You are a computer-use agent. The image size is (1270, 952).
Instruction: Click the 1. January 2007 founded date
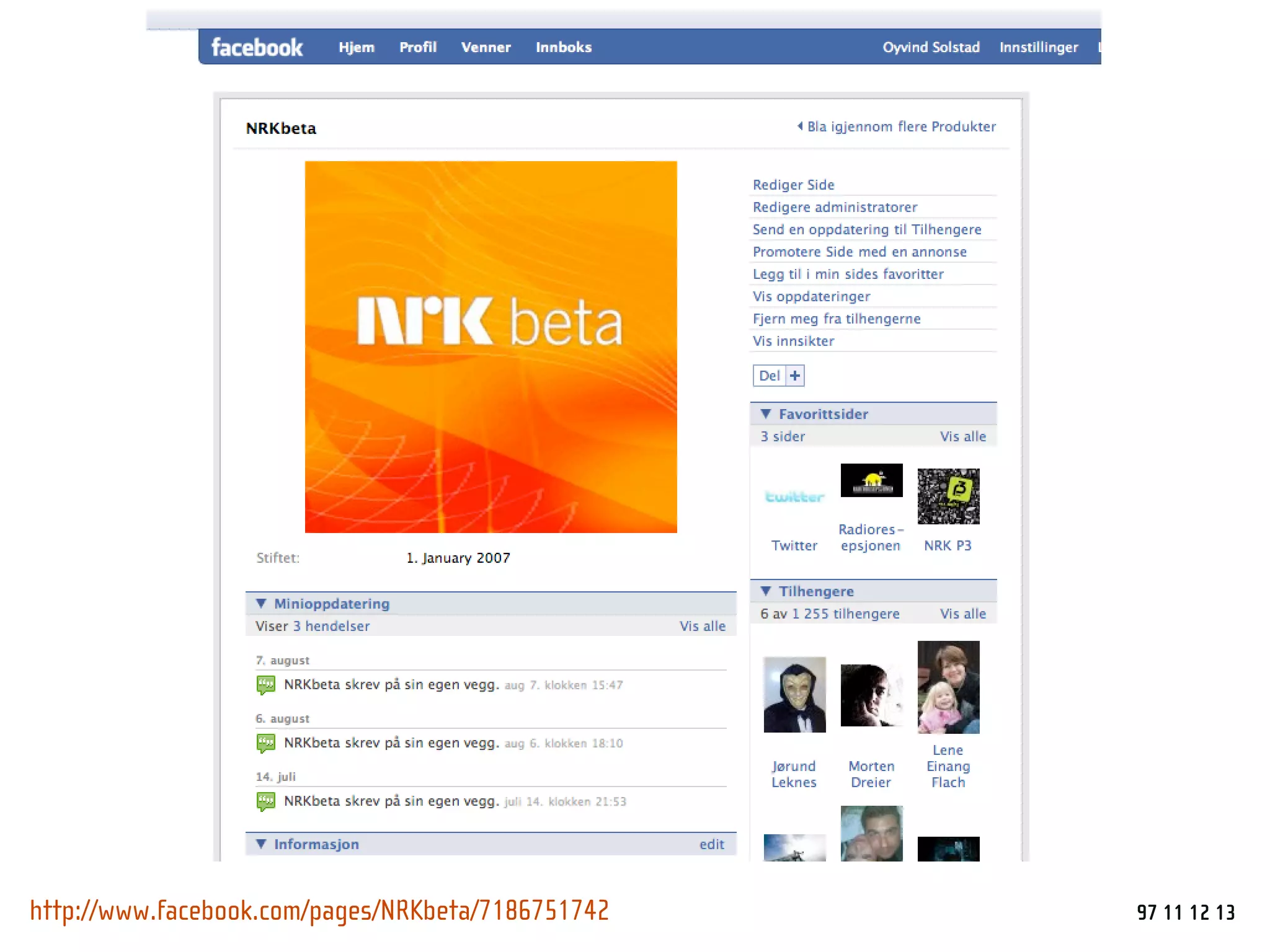click(458, 558)
